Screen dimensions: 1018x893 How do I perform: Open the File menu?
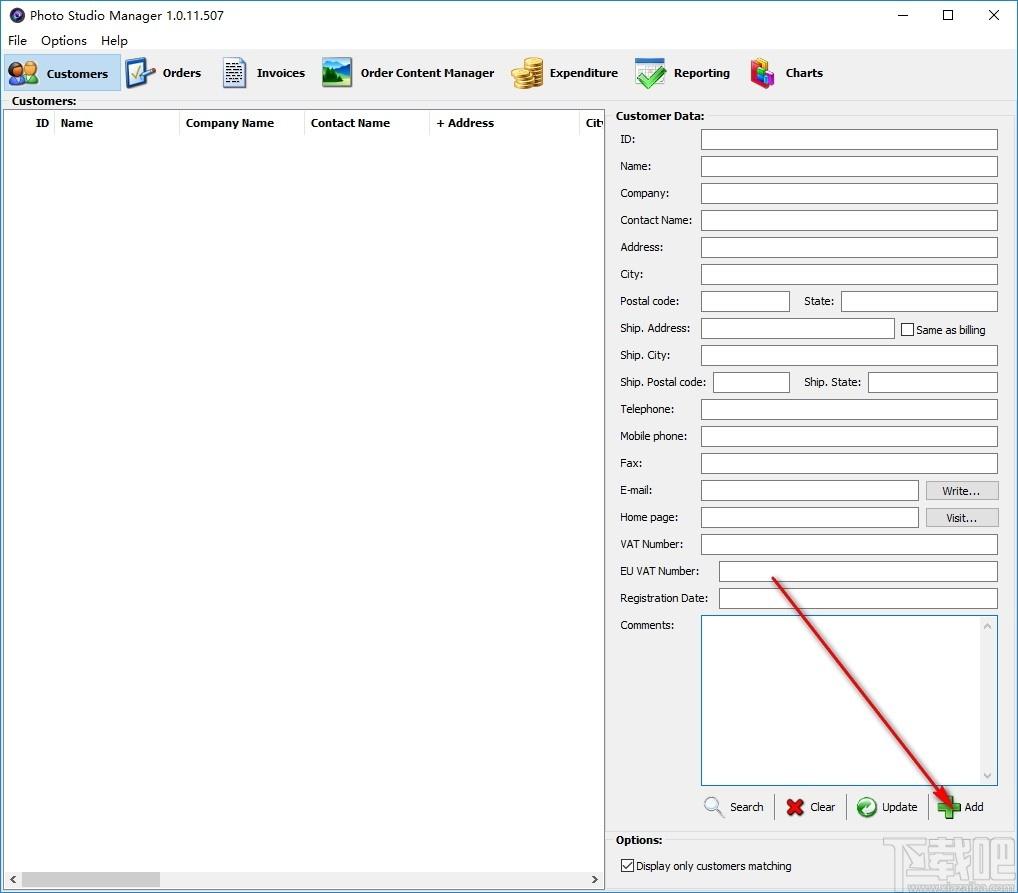18,40
